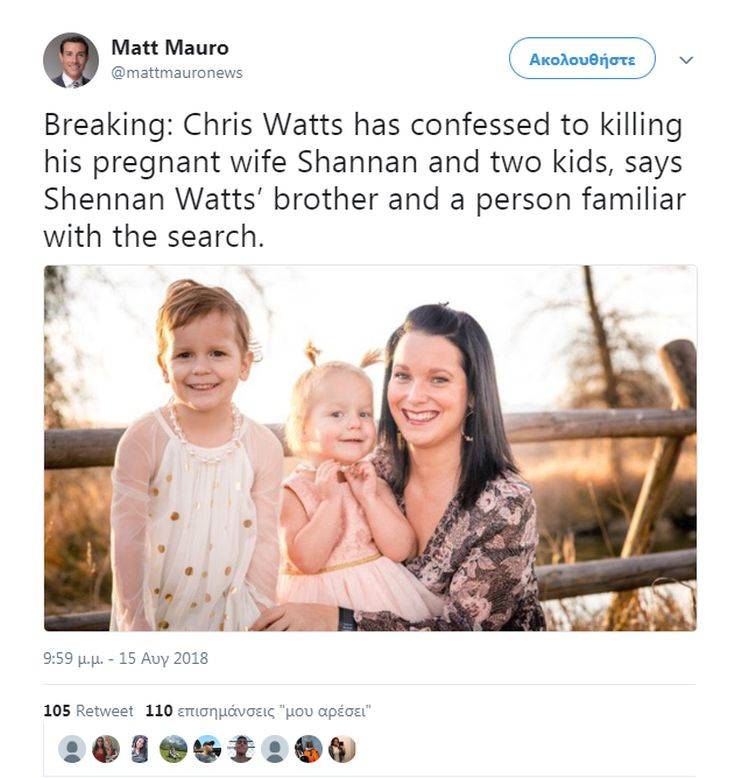The width and height of the screenshot is (735, 778).
Task: Open the green mountain landscape avatar
Action: pyautogui.click(x=173, y=749)
